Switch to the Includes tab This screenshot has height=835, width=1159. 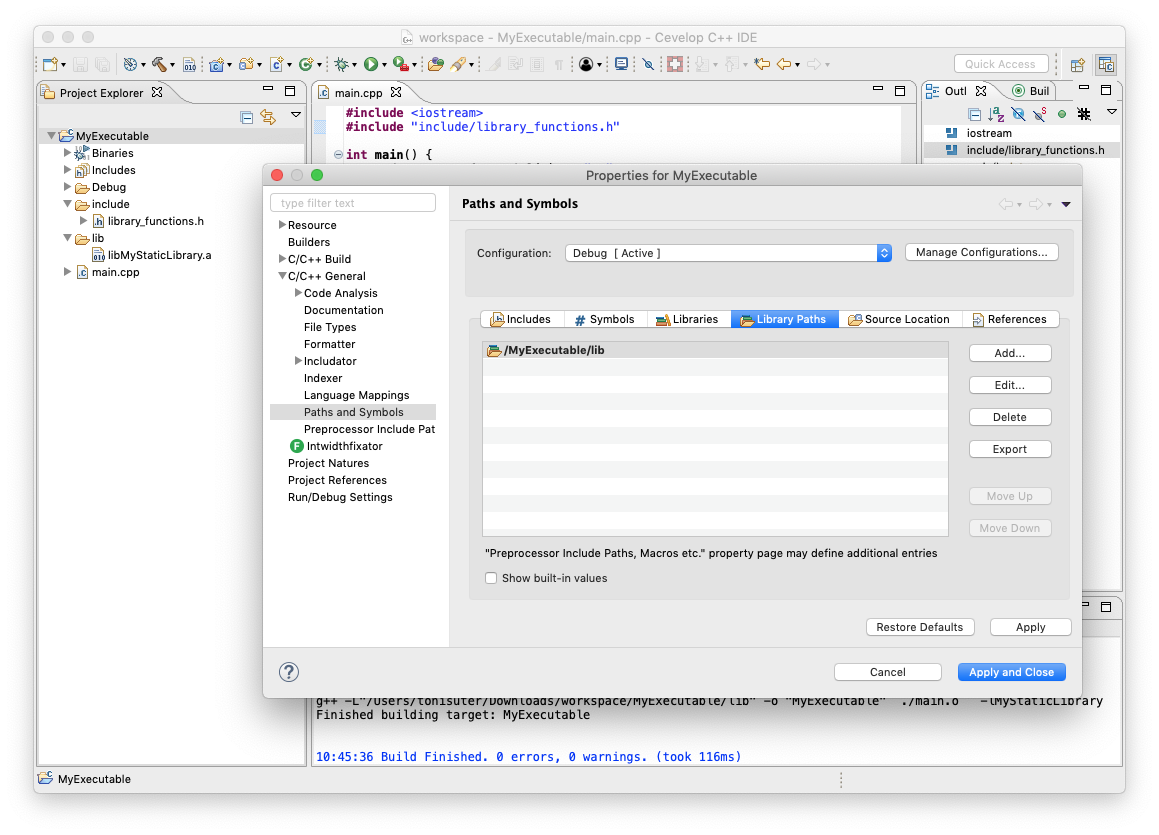(x=521, y=319)
